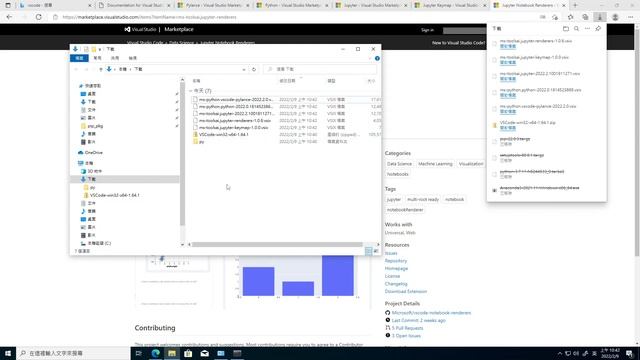The image size is (640, 360).
Task: Open file link under VSCode-win32-x64 zip download
Action: point(508,128)
